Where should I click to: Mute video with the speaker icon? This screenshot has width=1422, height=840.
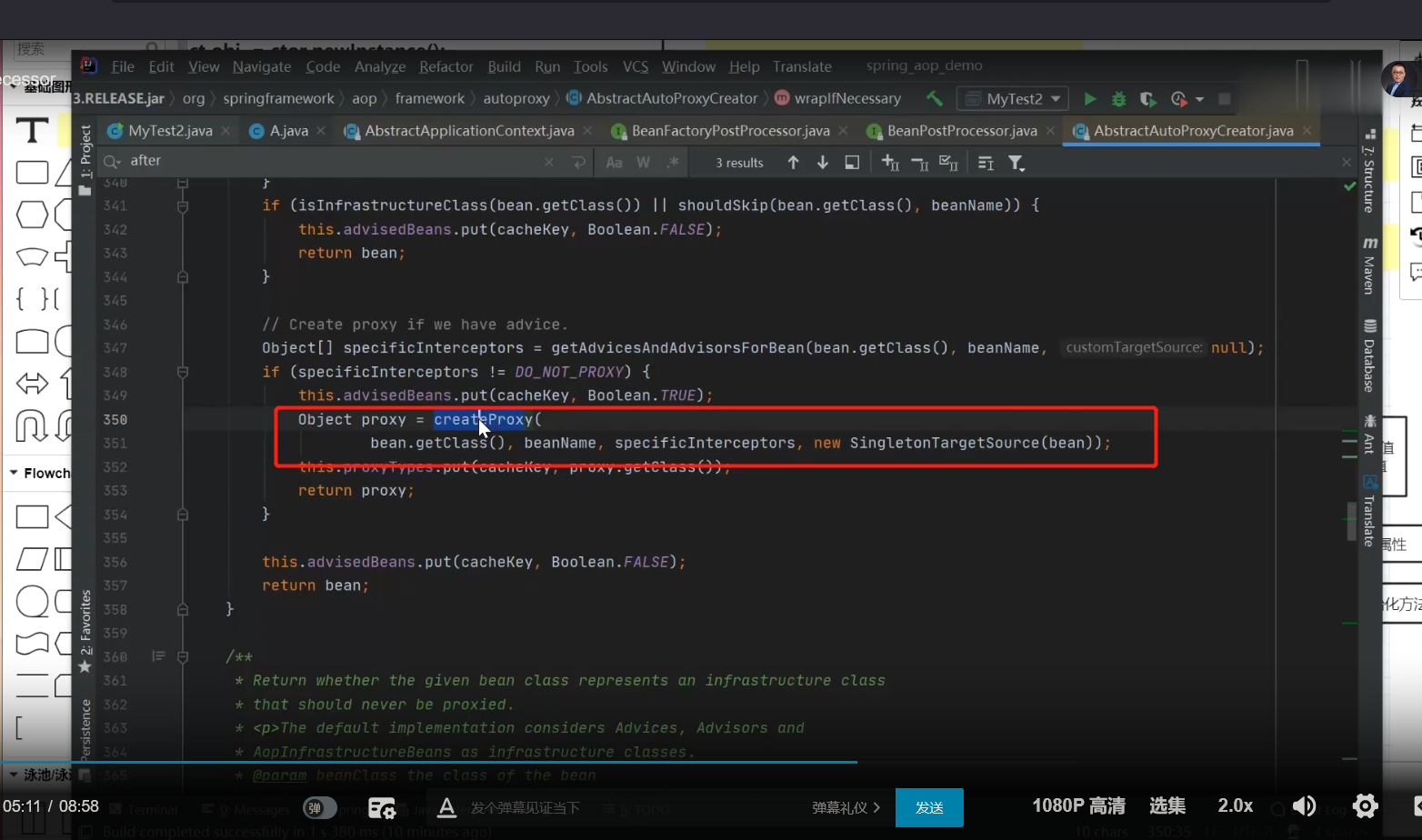coord(1304,806)
